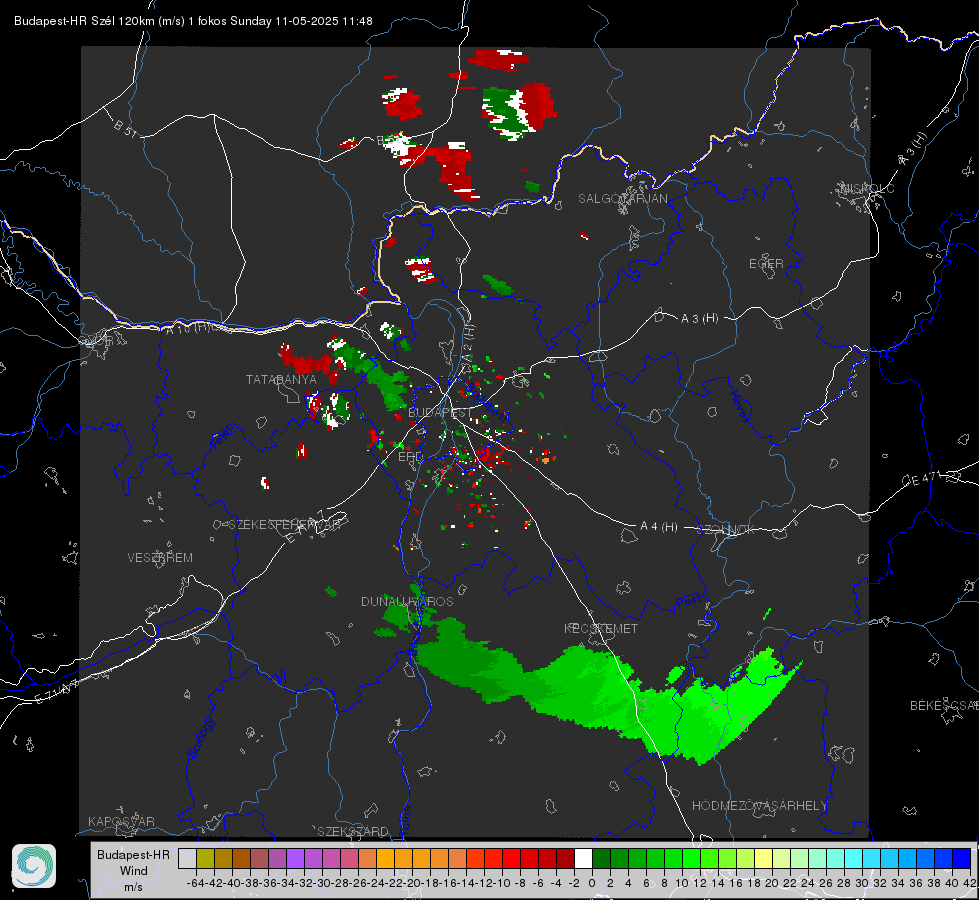
Task: Click the 'A 4 (H)' road label
Action: click(659, 527)
